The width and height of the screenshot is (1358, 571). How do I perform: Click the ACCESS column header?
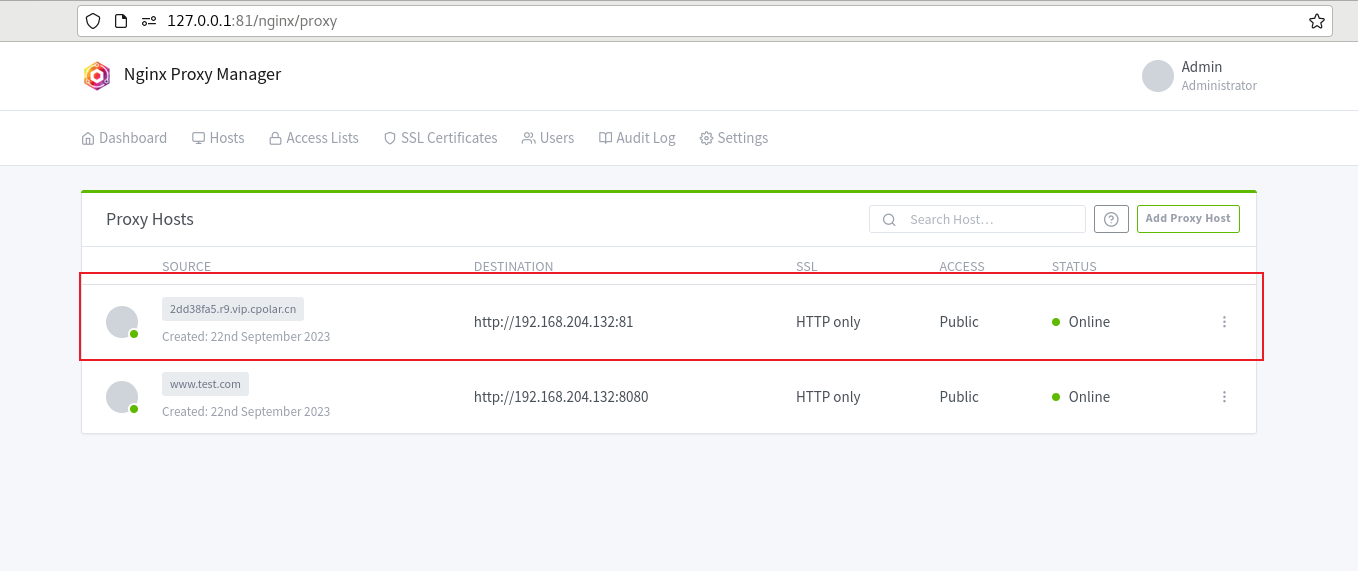click(x=962, y=267)
